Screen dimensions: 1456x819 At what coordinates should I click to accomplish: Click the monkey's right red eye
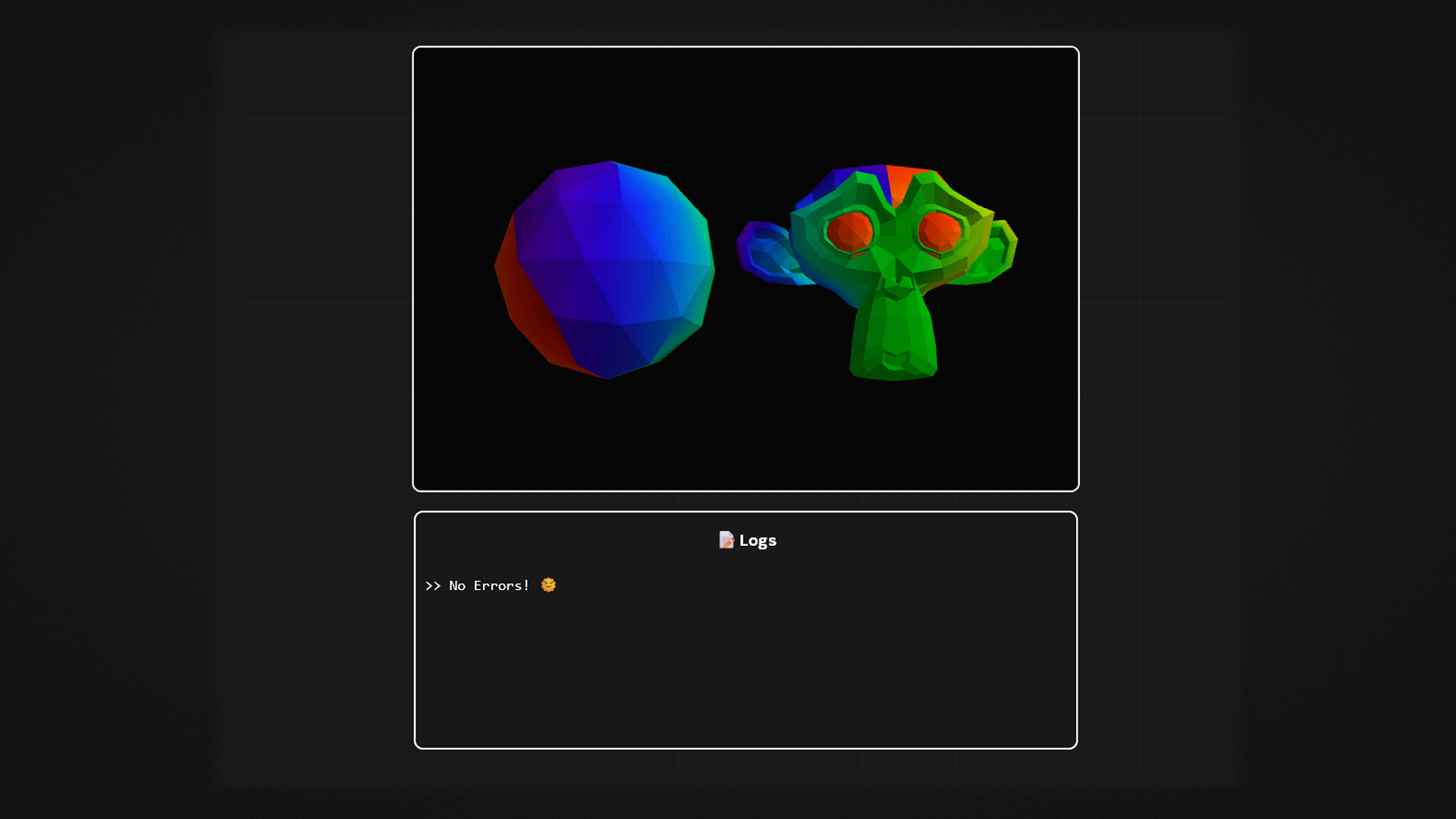click(940, 231)
